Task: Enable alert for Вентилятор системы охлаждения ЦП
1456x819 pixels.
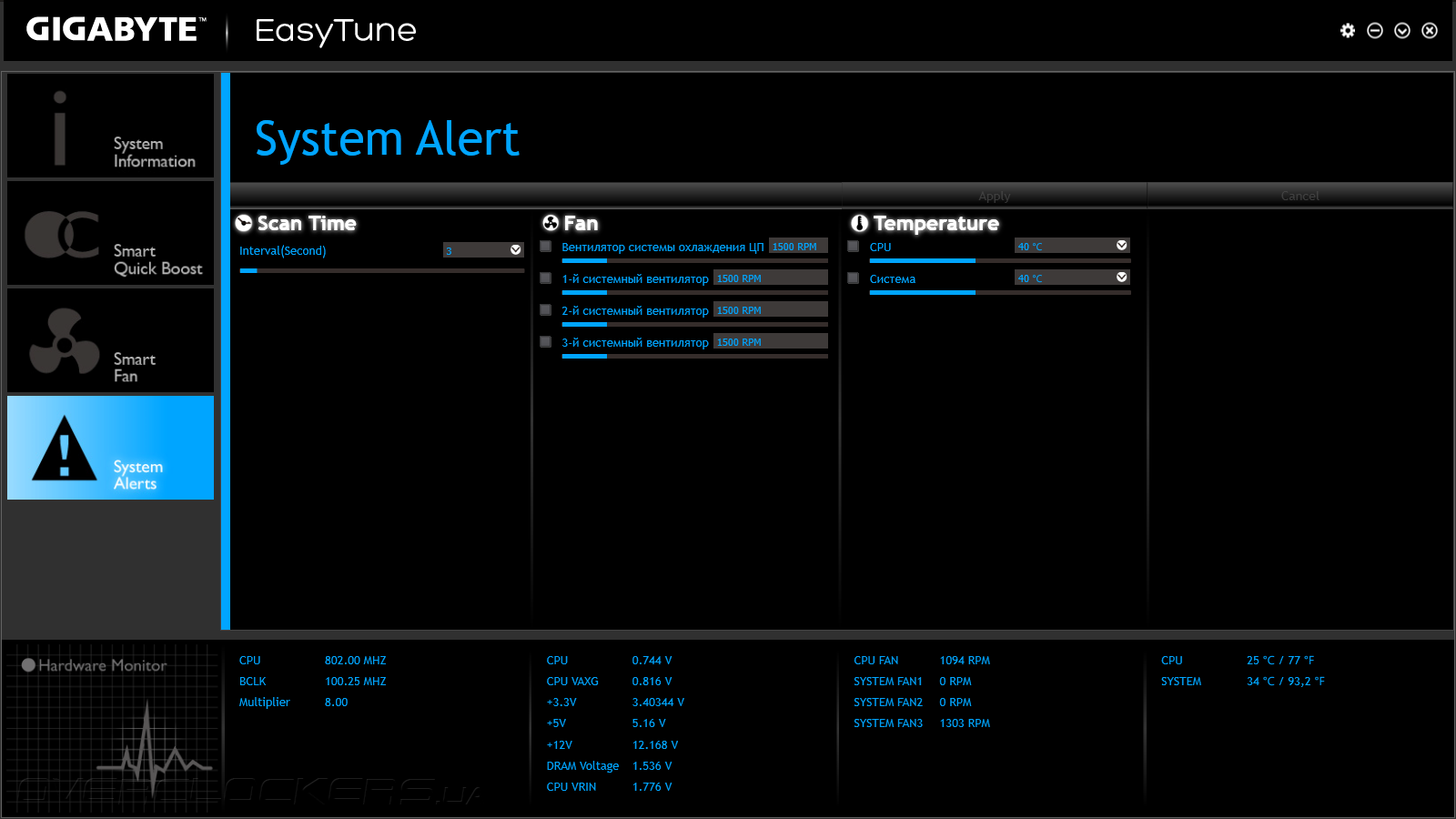Action: [546, 247]
